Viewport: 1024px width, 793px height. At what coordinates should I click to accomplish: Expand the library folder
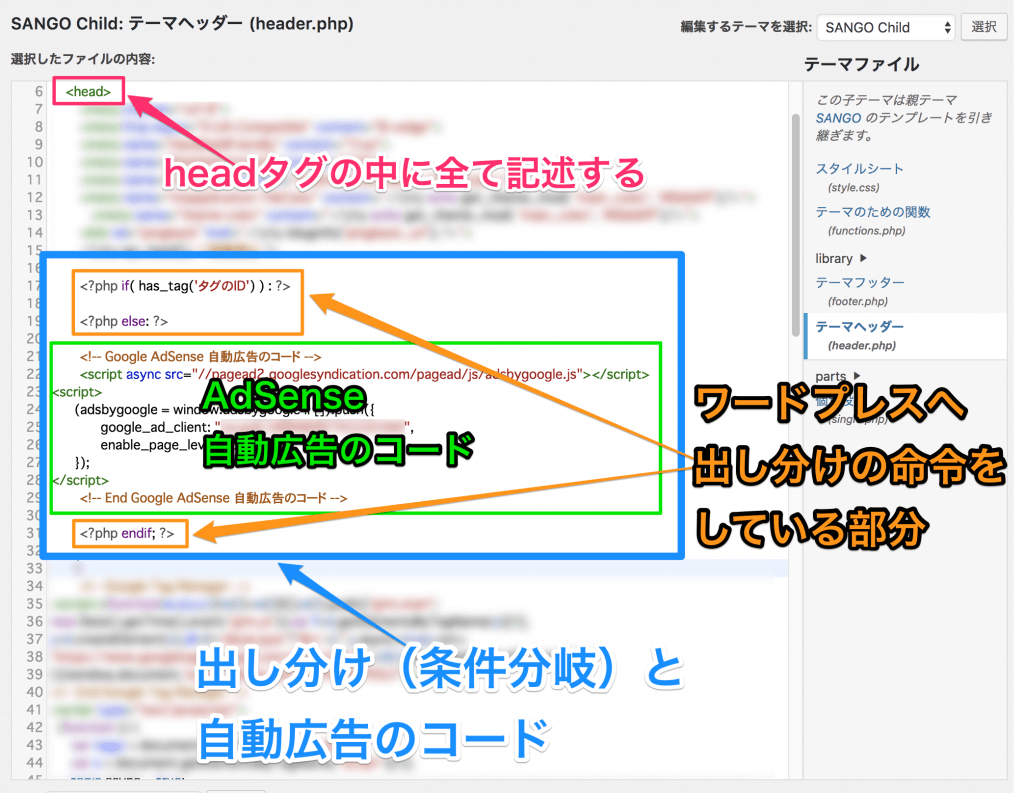pos(840,259)
